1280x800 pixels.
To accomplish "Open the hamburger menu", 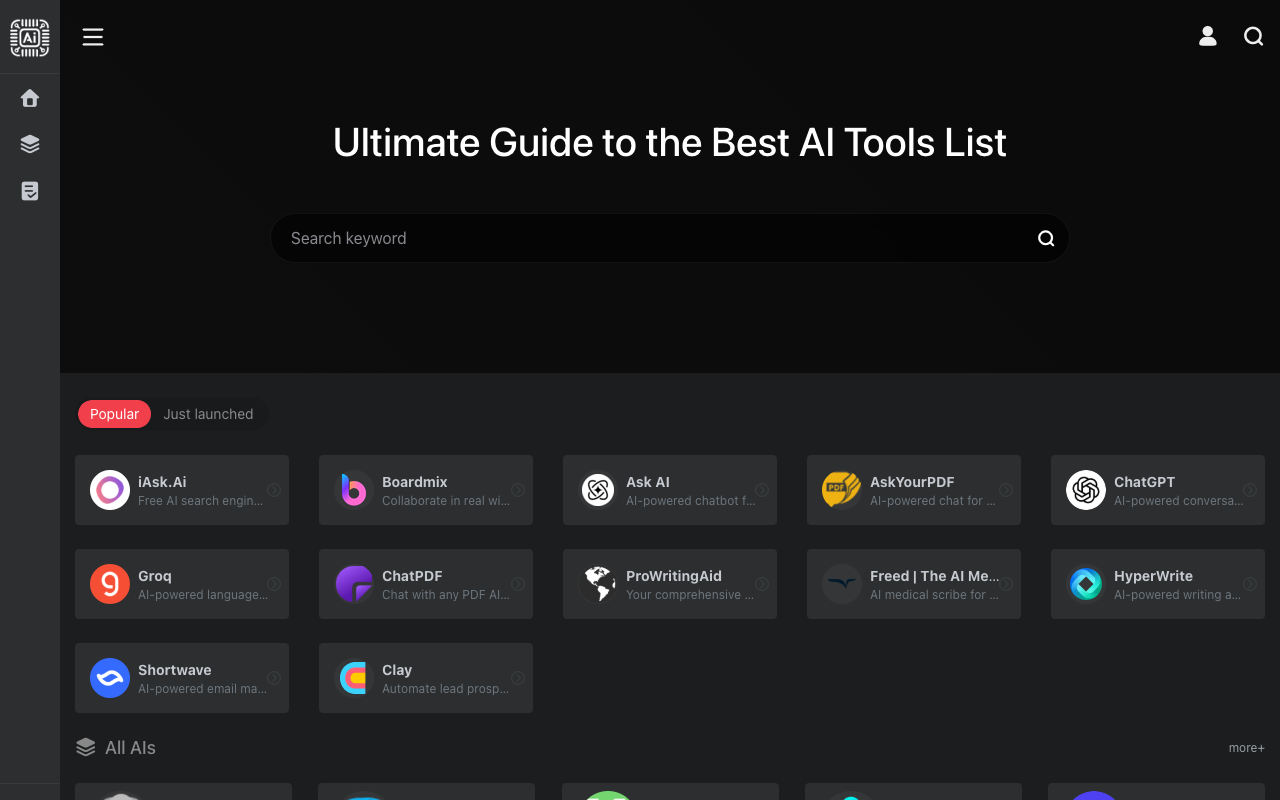I will coord(93,37).
